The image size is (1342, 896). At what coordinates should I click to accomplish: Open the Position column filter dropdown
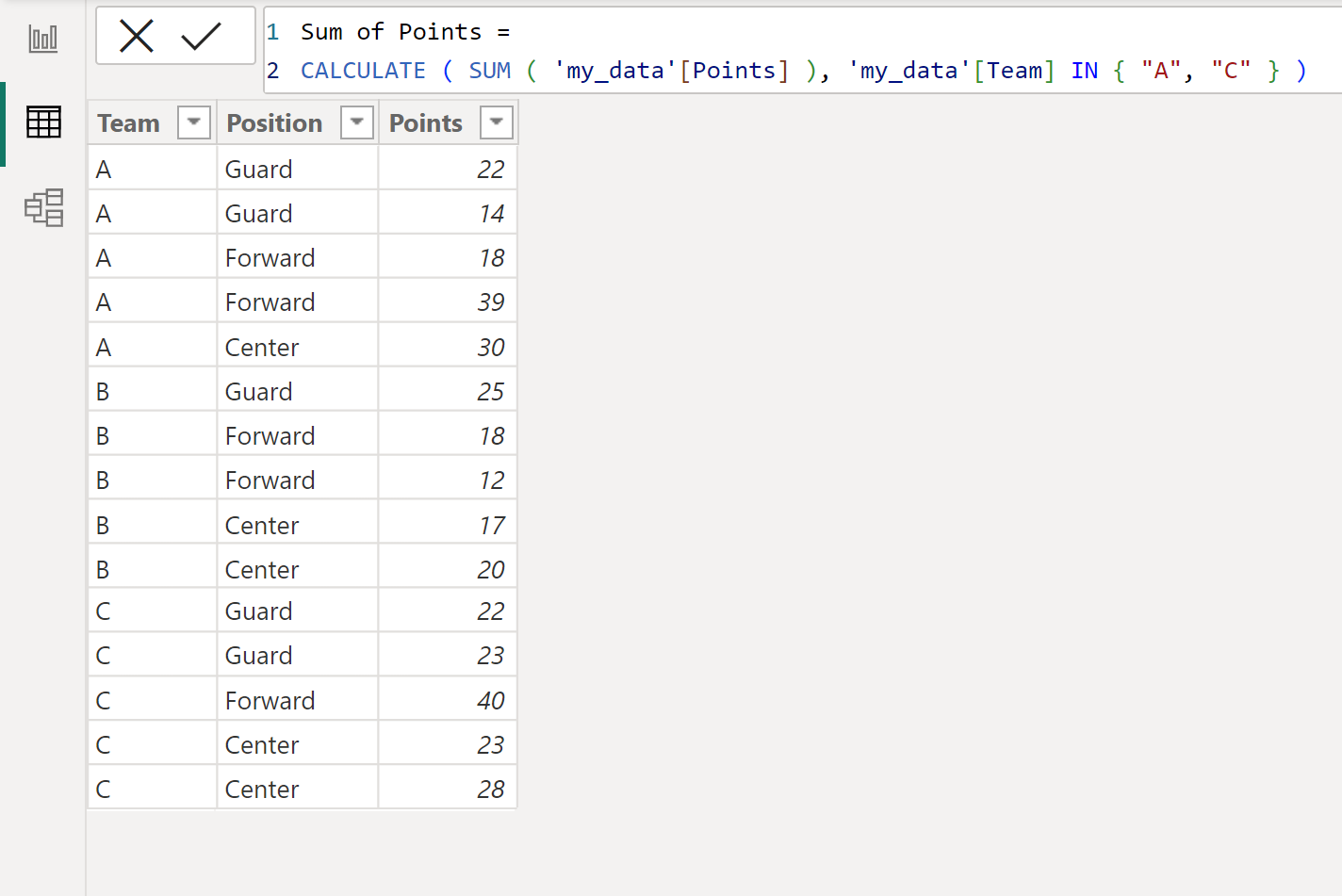click(357, 122)
